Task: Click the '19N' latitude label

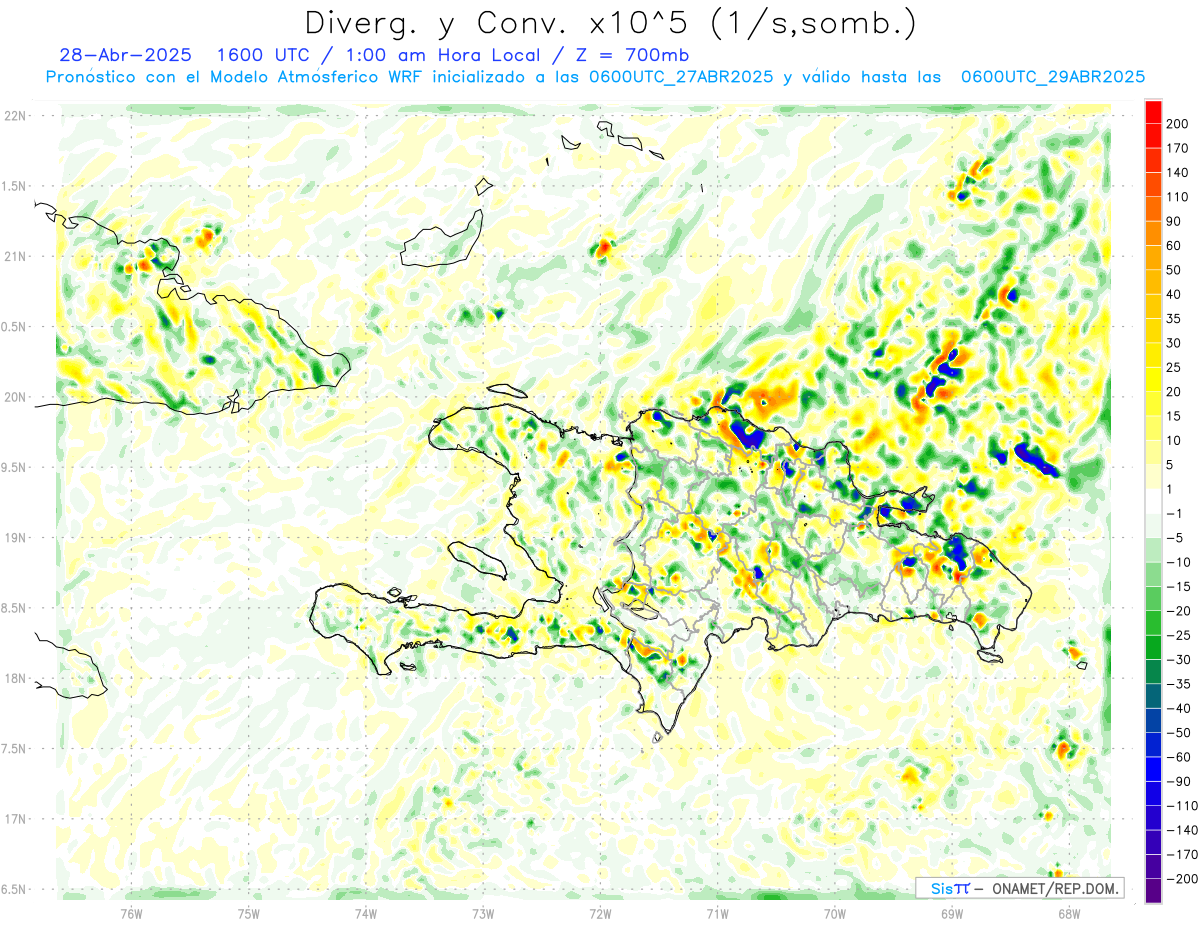Action: pos(15,538)
